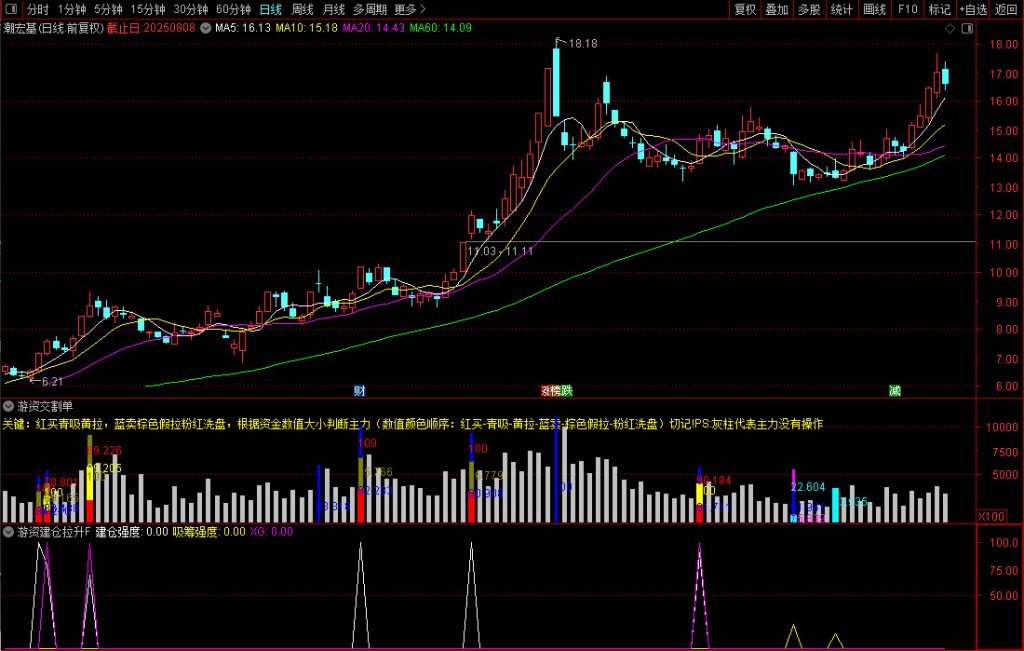Toggle the 叠加 overlay option
Image resolution: width=1024 pixels, height=651 pixels.
pos(776,9)
